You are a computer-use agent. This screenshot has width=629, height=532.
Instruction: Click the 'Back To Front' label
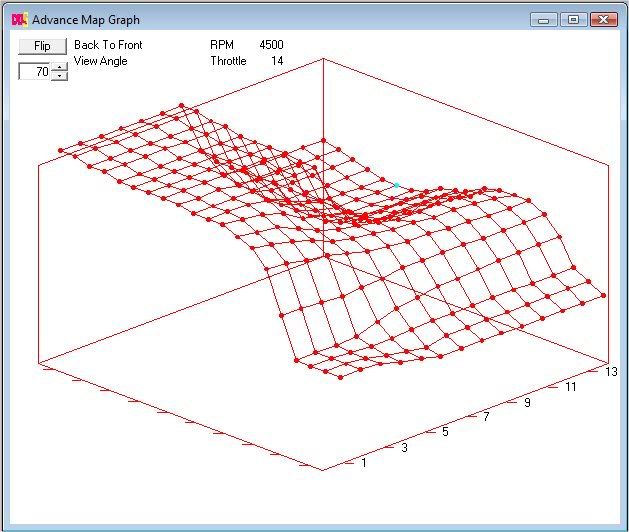pyautogui.click(x=108, y=45)
